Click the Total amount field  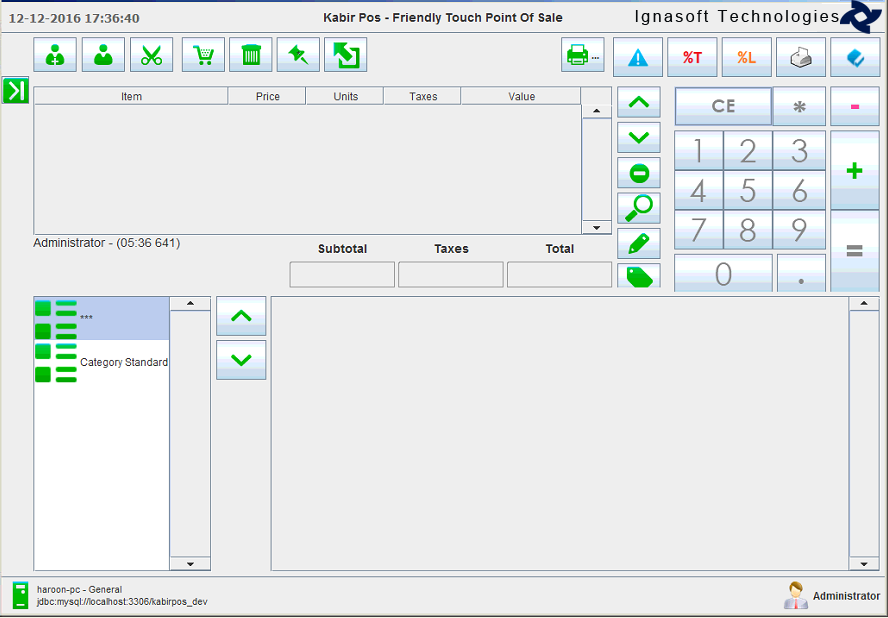click(560, 275)
